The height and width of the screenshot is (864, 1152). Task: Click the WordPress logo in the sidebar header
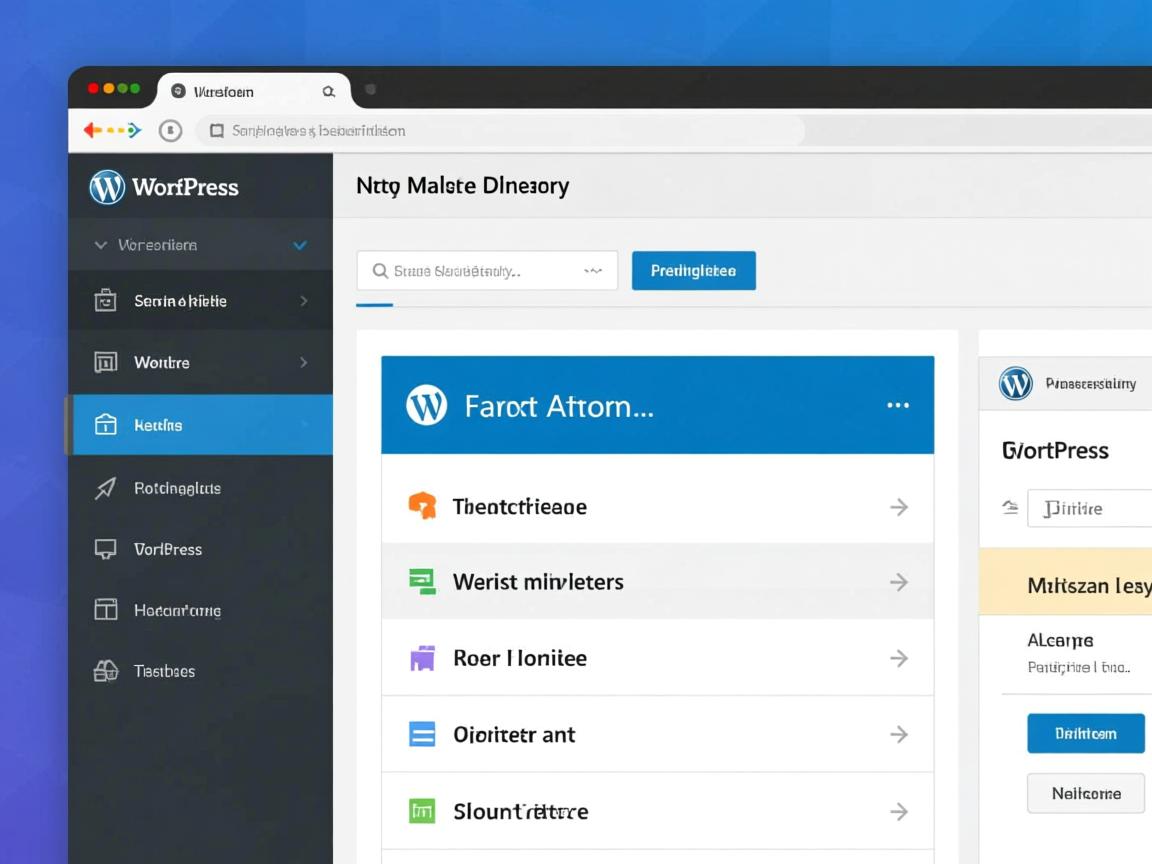pos(107,187)
